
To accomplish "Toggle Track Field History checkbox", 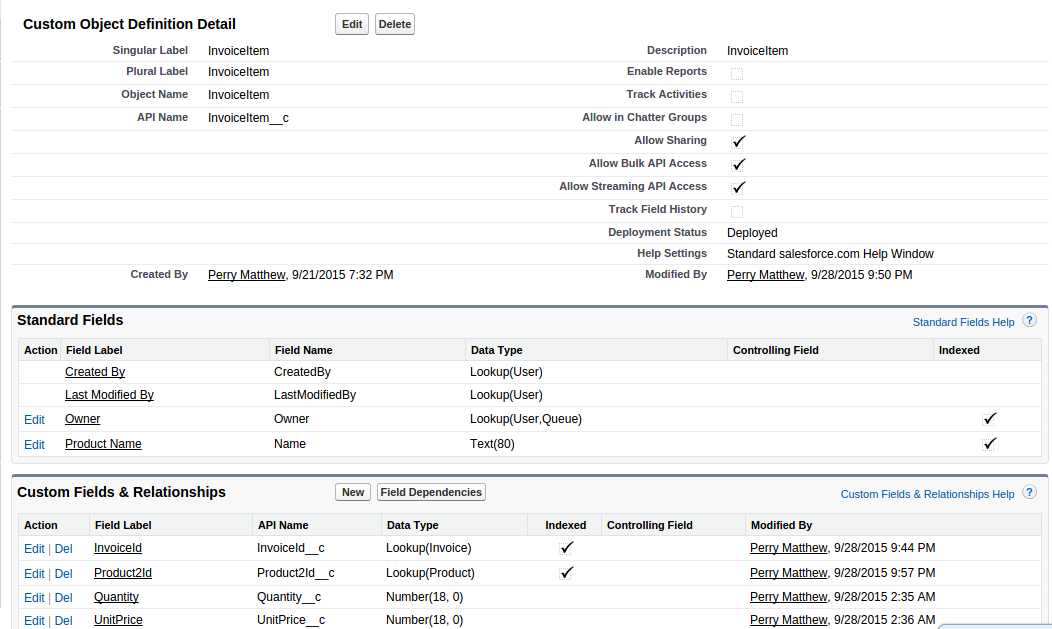I will point(737,212).
